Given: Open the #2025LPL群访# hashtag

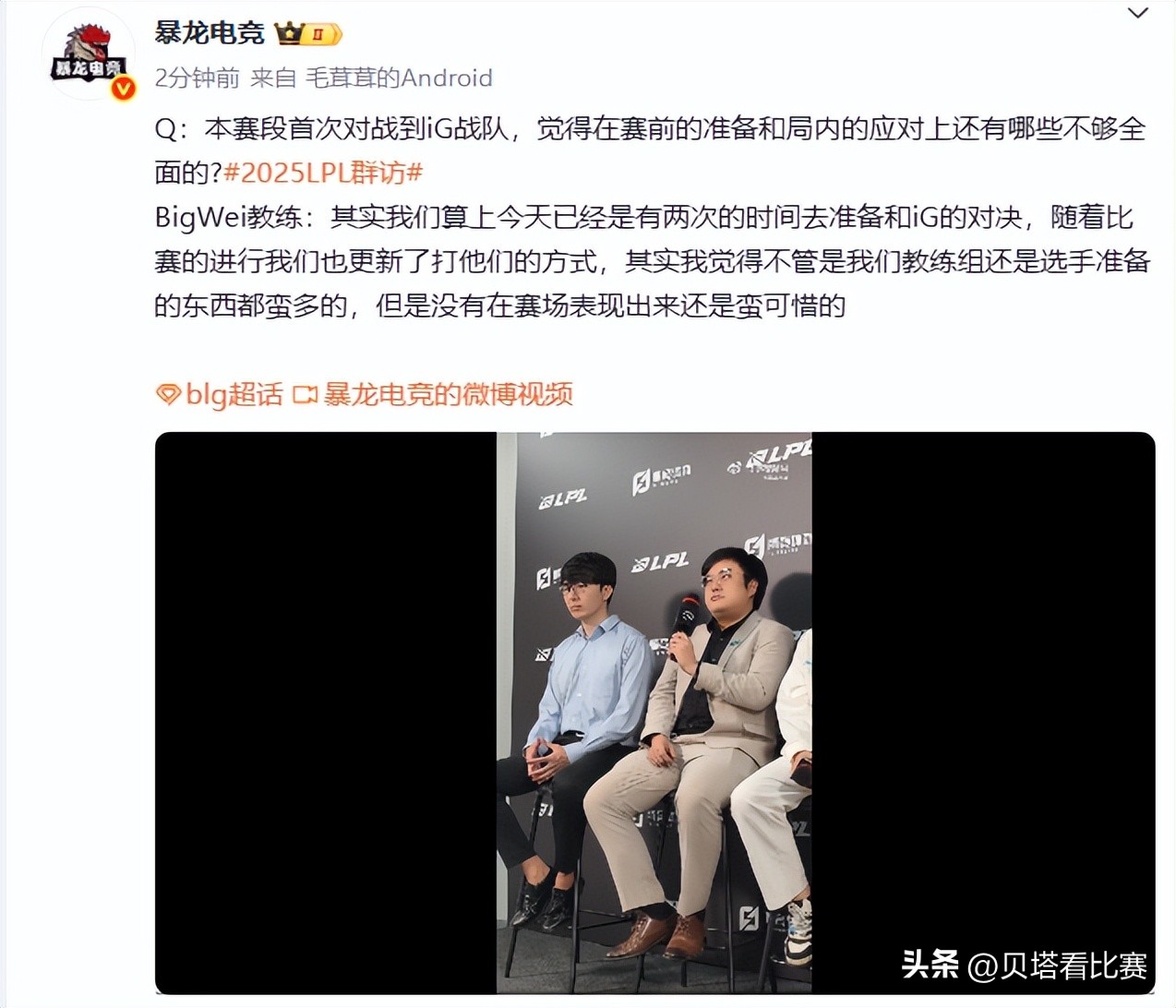Looking at the screenshot, I should (323, 172).
